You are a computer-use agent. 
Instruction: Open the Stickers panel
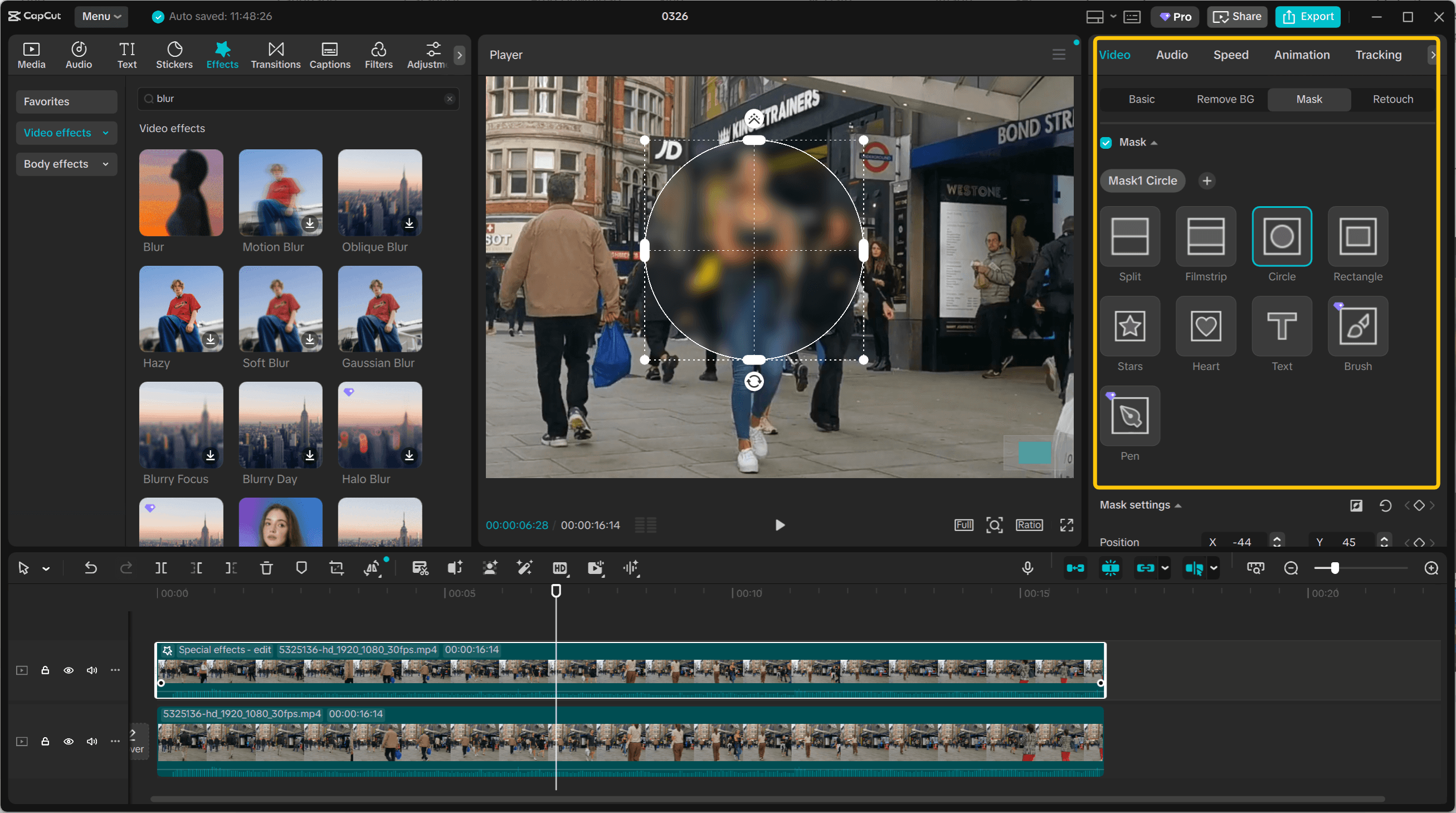click(174, 55)
